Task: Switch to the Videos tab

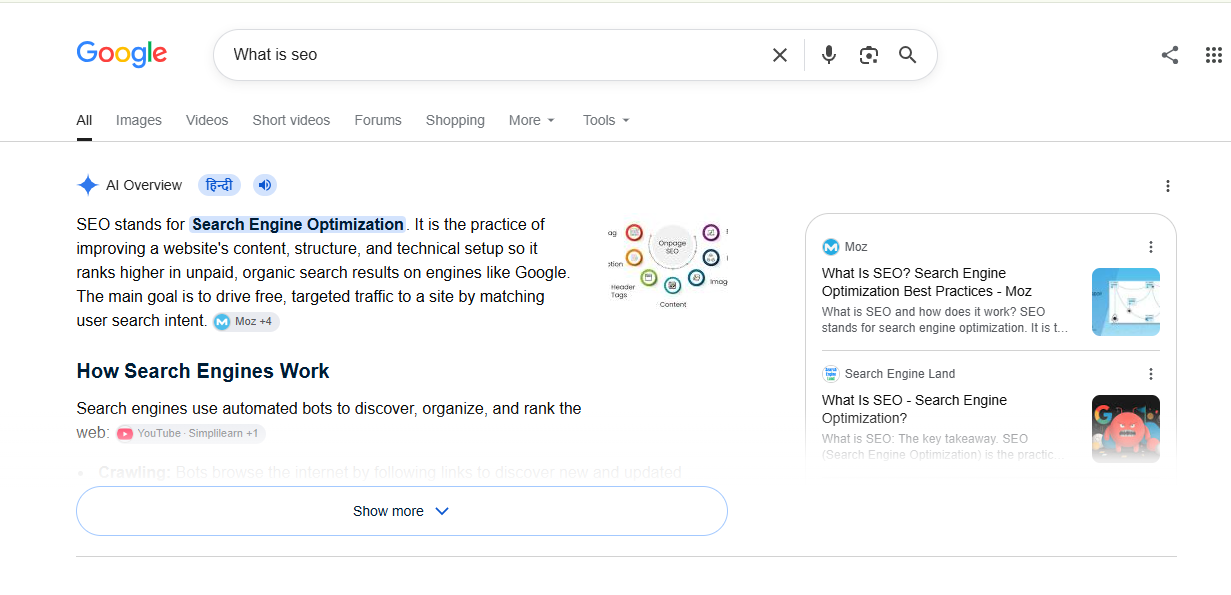Action: coord(207,120)
